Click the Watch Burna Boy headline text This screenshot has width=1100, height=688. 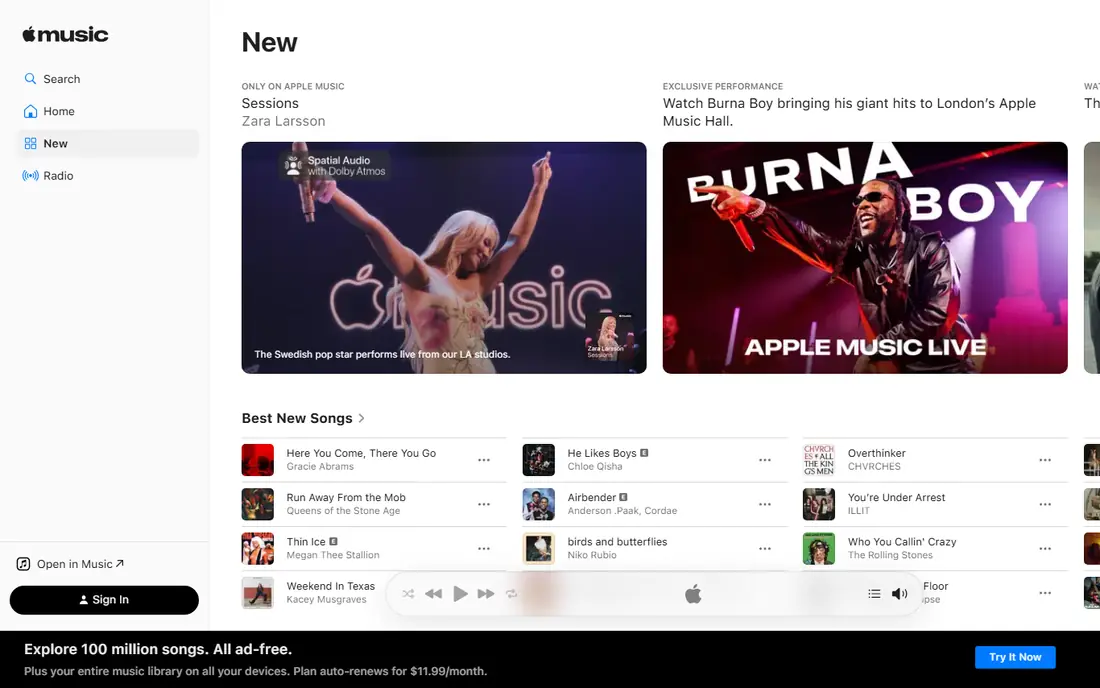point(849,112)
